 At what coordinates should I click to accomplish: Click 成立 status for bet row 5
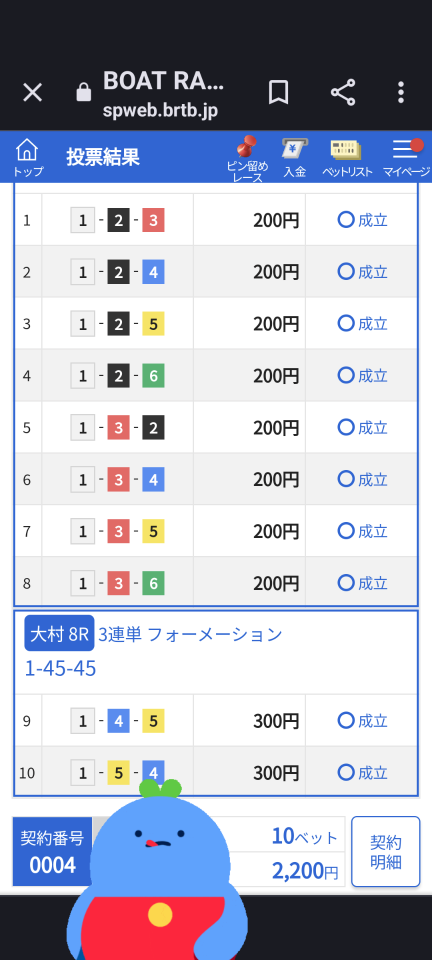click(x=362, y=427)
